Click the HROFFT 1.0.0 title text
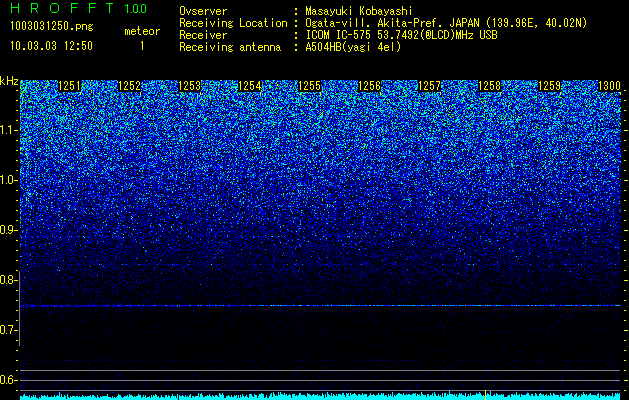This screenshot has width=629, height=400. [x=78, y=8]
